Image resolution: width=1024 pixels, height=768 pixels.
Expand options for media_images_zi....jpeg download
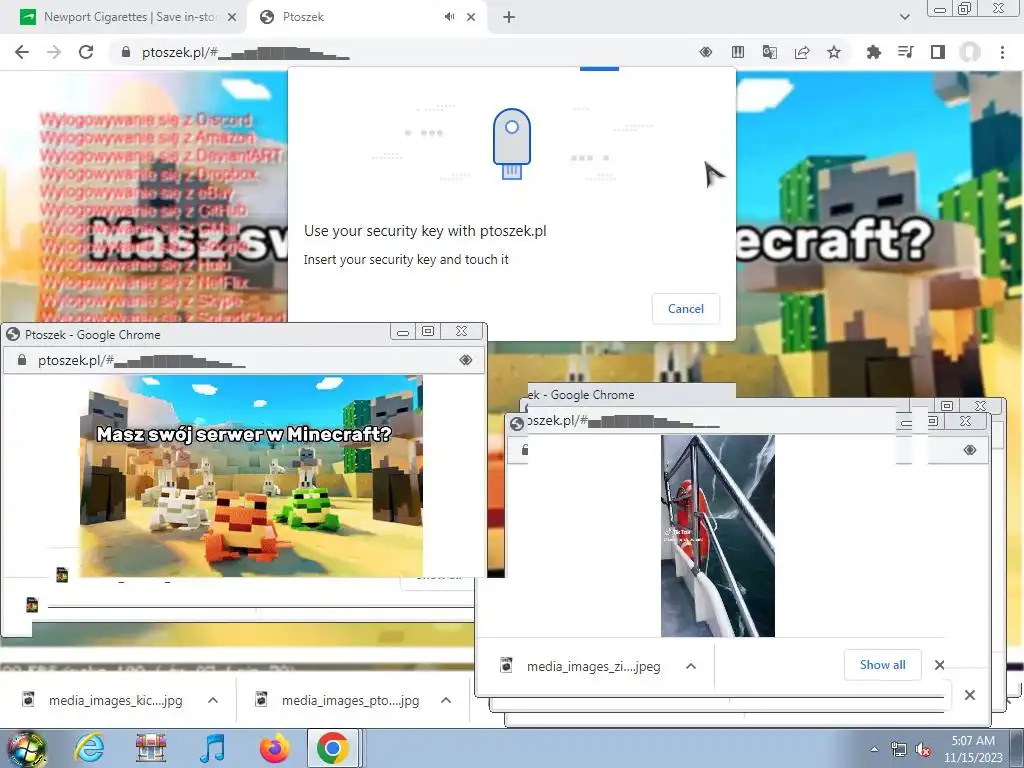pos(691,666)
